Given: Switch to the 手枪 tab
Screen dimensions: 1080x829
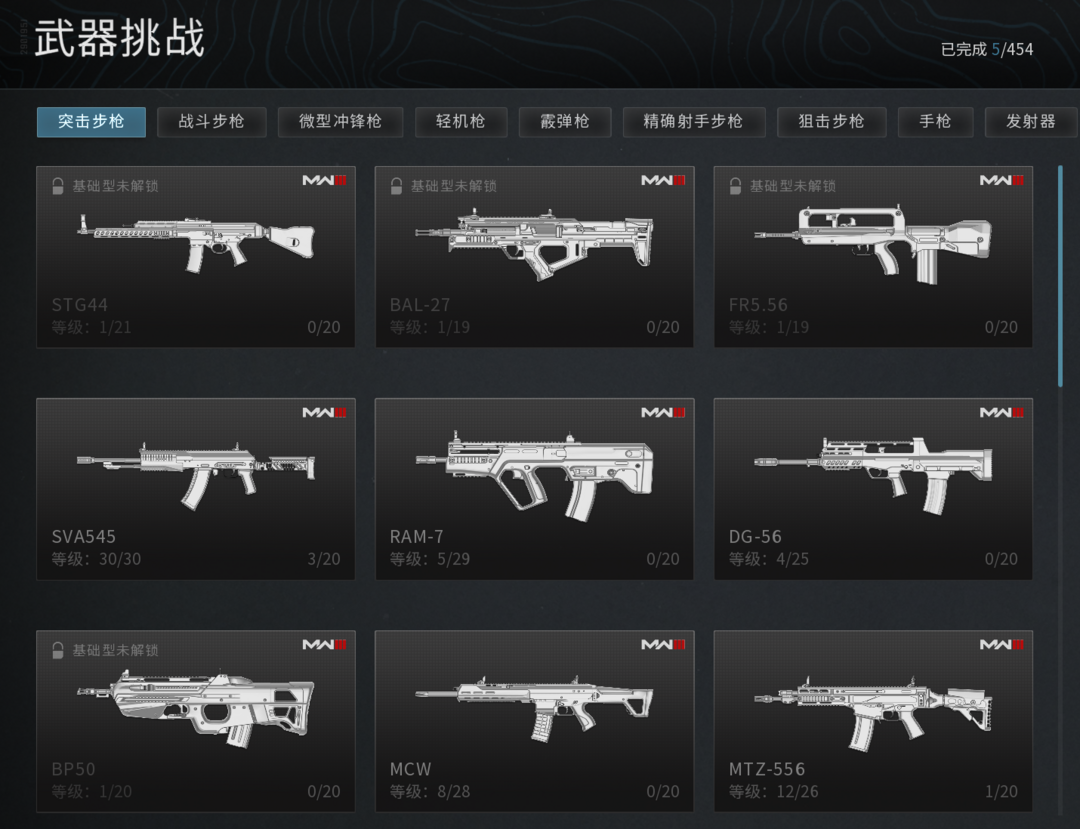Looking at the screenshot, I should (935, 122).
